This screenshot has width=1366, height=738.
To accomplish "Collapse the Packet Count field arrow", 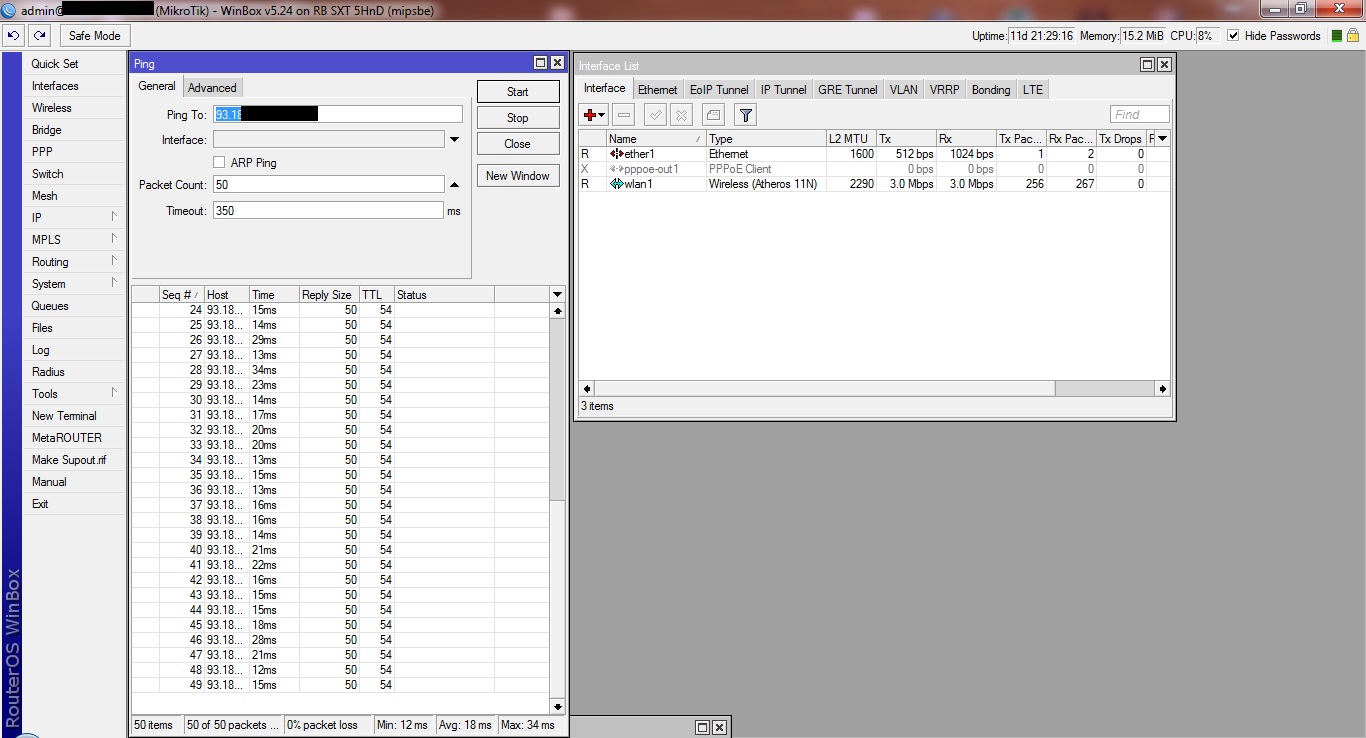I will click(454, 185).
